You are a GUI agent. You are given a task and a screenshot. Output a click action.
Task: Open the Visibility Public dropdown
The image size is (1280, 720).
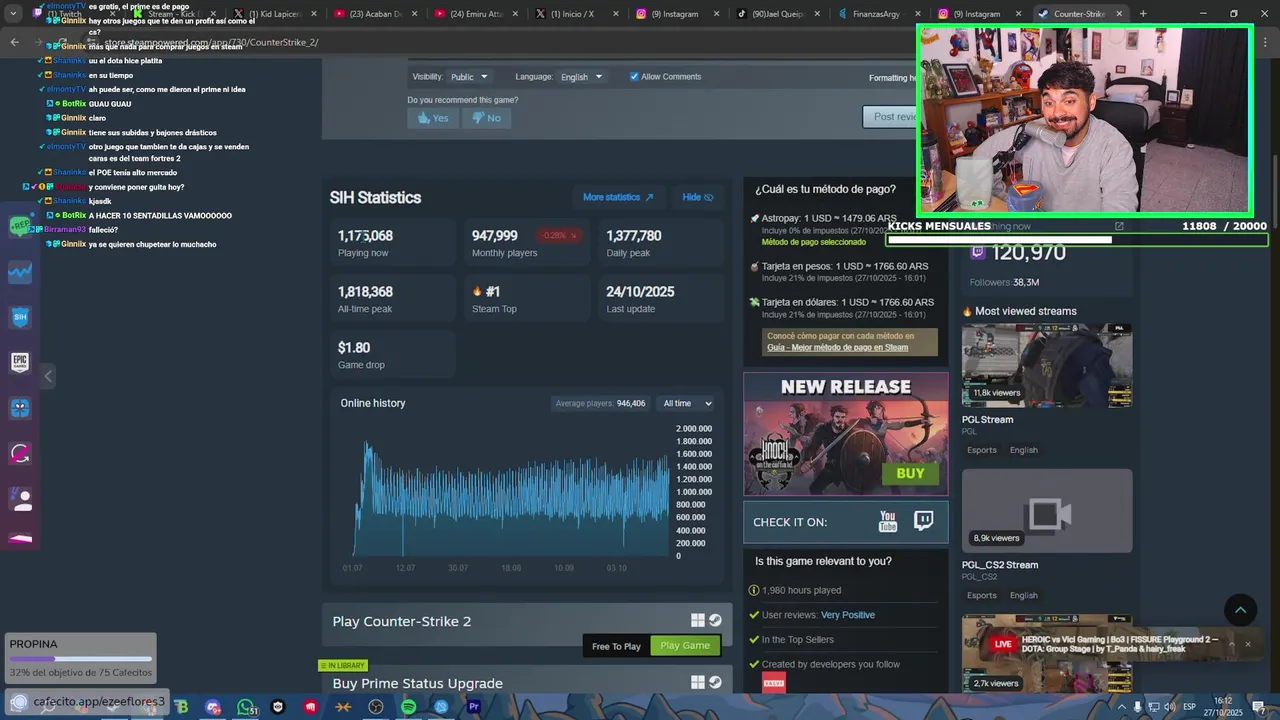click(x=468, y=77)
